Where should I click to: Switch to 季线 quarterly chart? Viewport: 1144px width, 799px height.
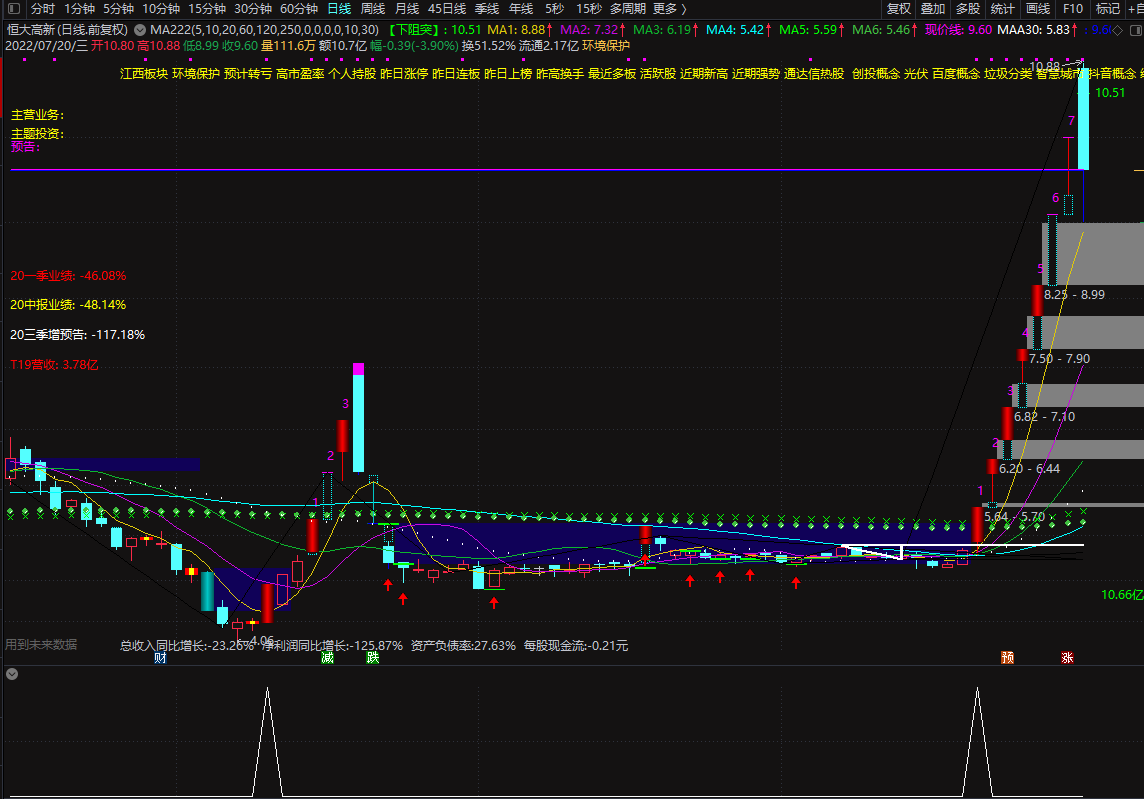tap(487, 9)
